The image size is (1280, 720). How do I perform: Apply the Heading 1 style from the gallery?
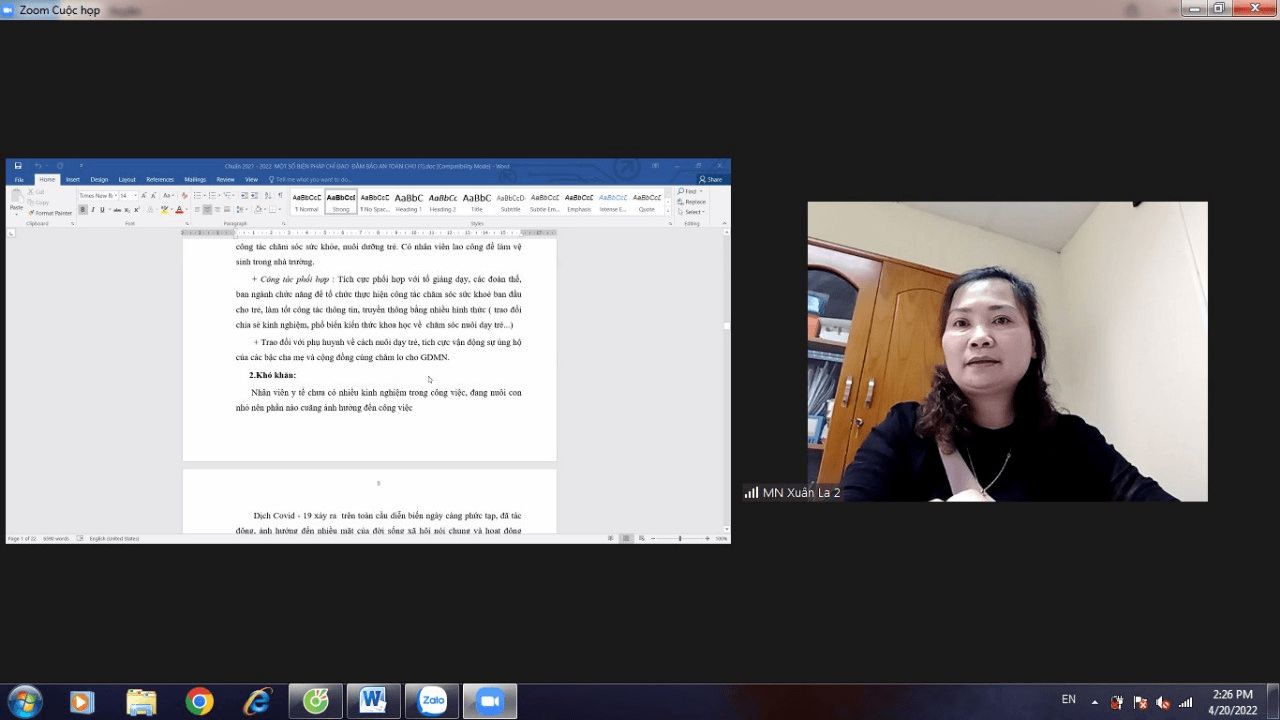coord(408,201)
